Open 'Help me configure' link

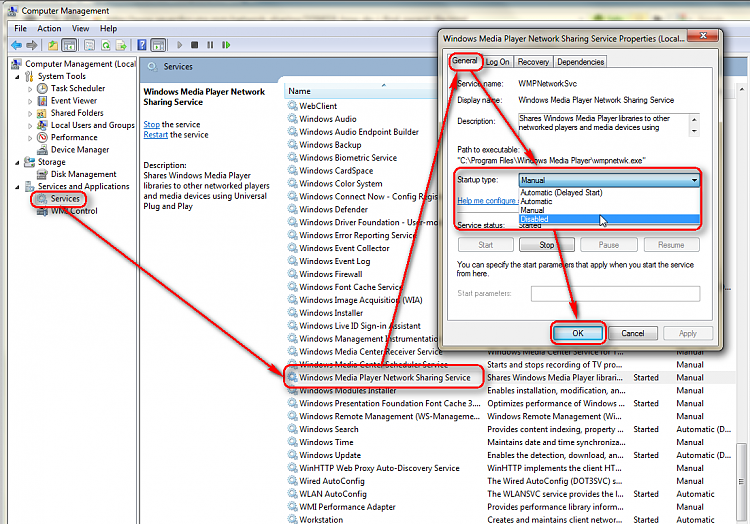(486, 201)
